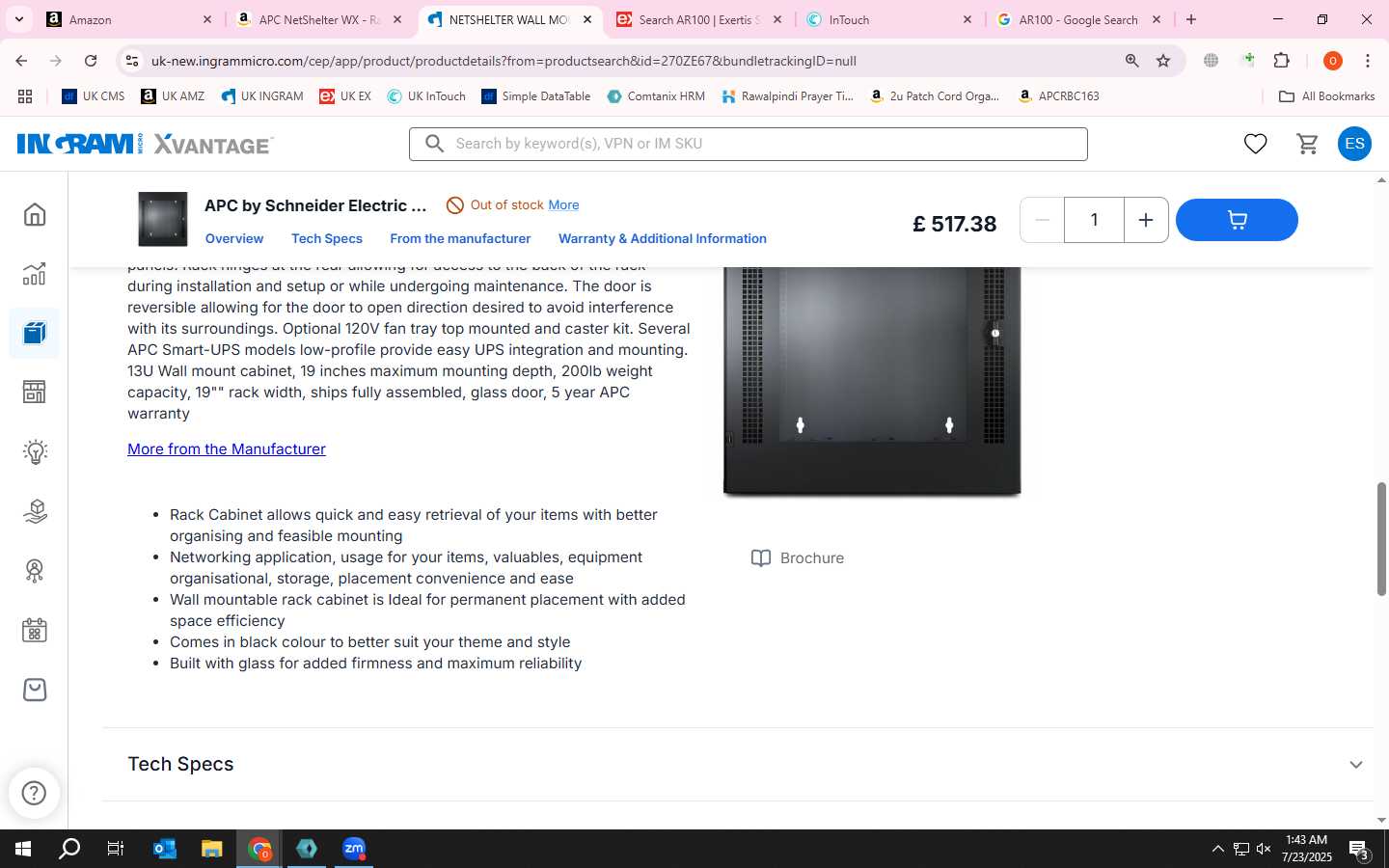Open File Explorer from the taskbar

212,849
